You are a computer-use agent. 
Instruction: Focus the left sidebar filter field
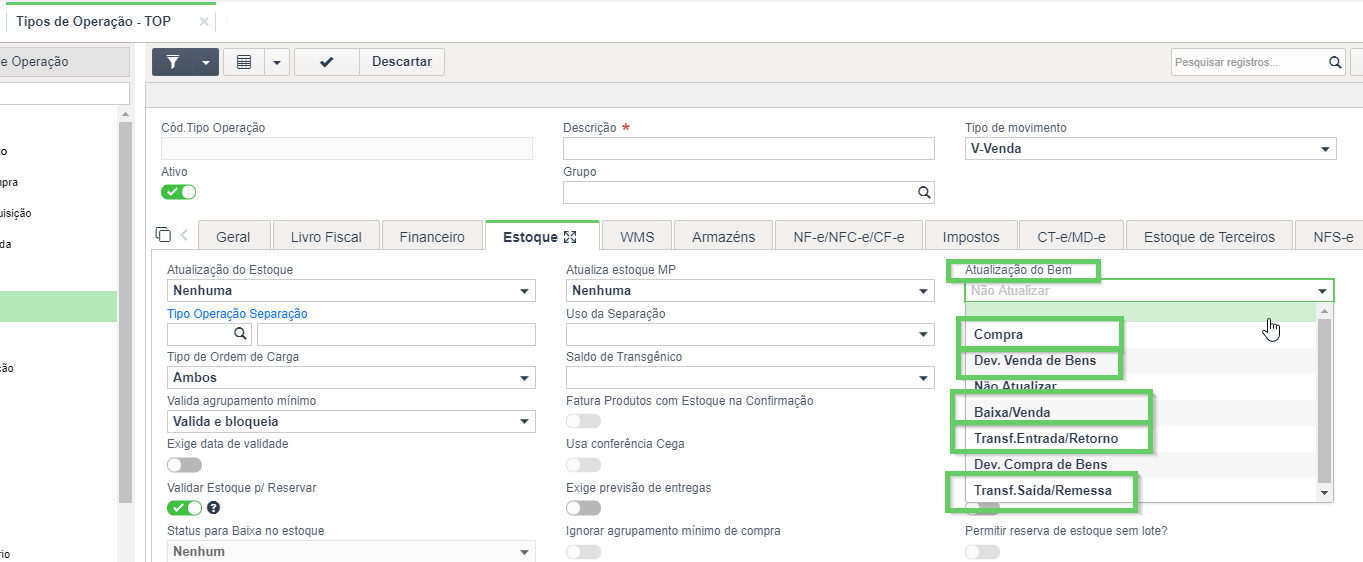click(x=64, y=93)
